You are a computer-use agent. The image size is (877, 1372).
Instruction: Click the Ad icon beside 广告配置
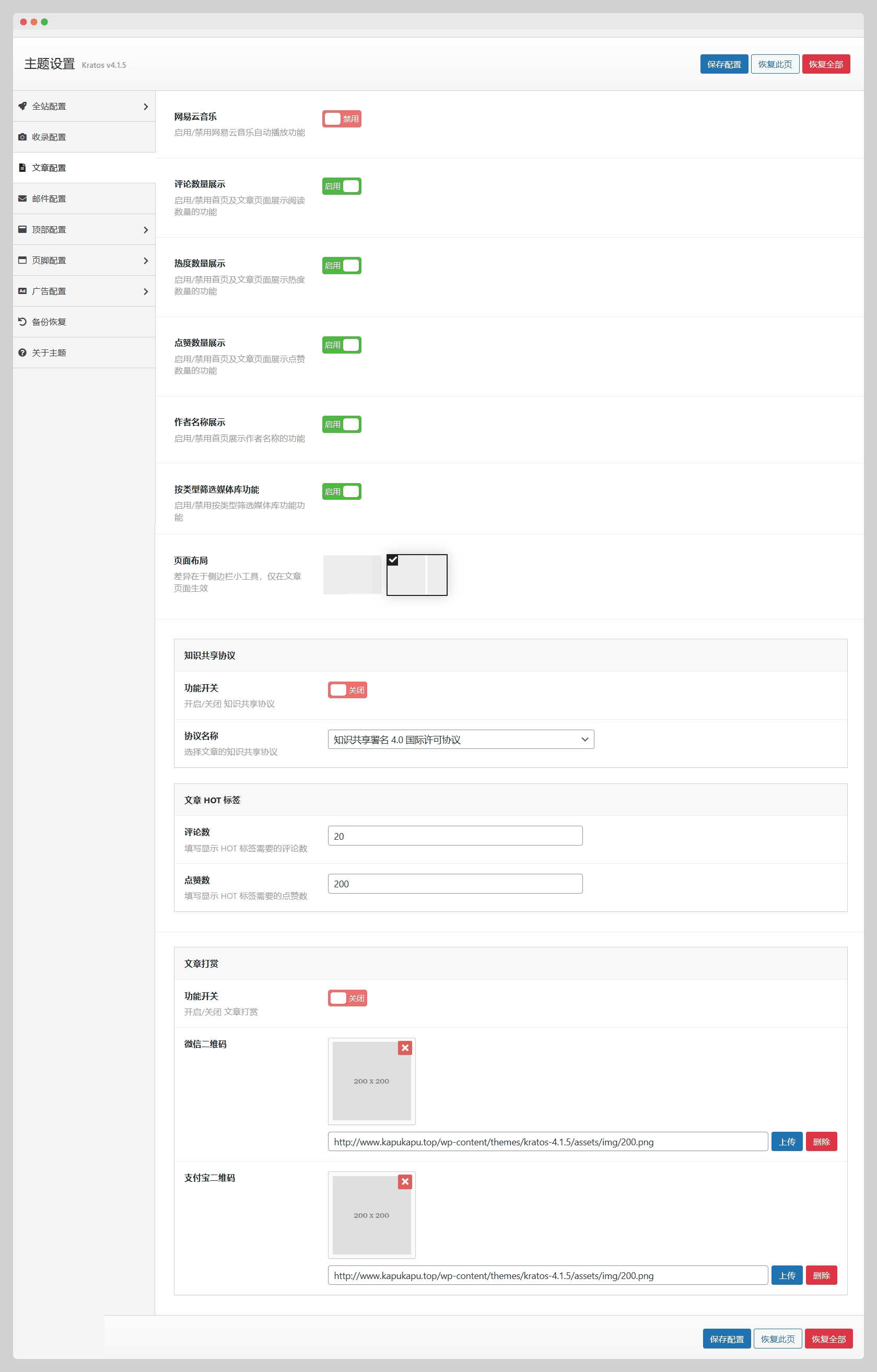tap(22, 290)
